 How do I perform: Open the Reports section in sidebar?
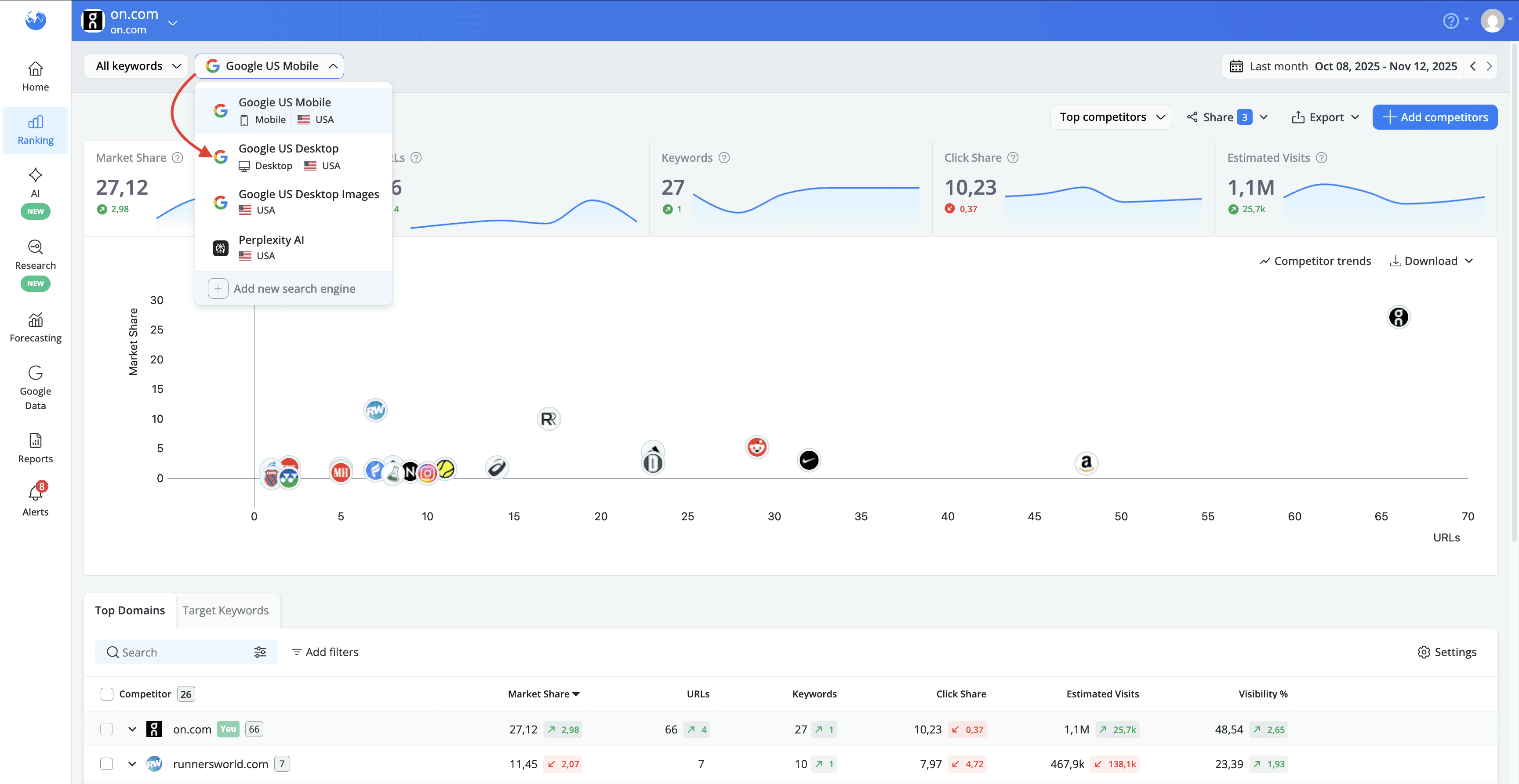(35, 448)
